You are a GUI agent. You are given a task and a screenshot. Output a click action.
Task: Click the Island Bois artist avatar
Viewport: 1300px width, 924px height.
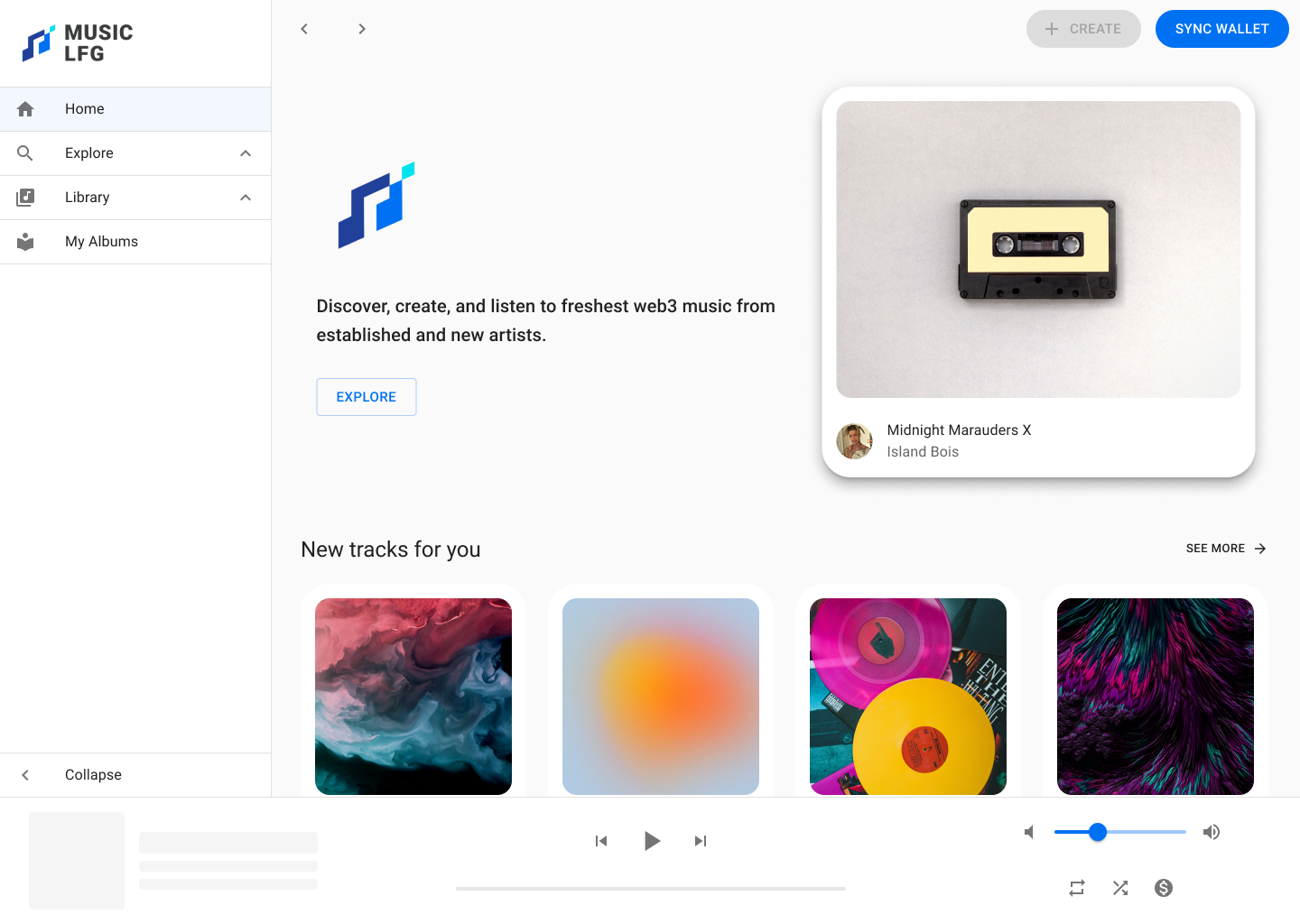point(855,441)
